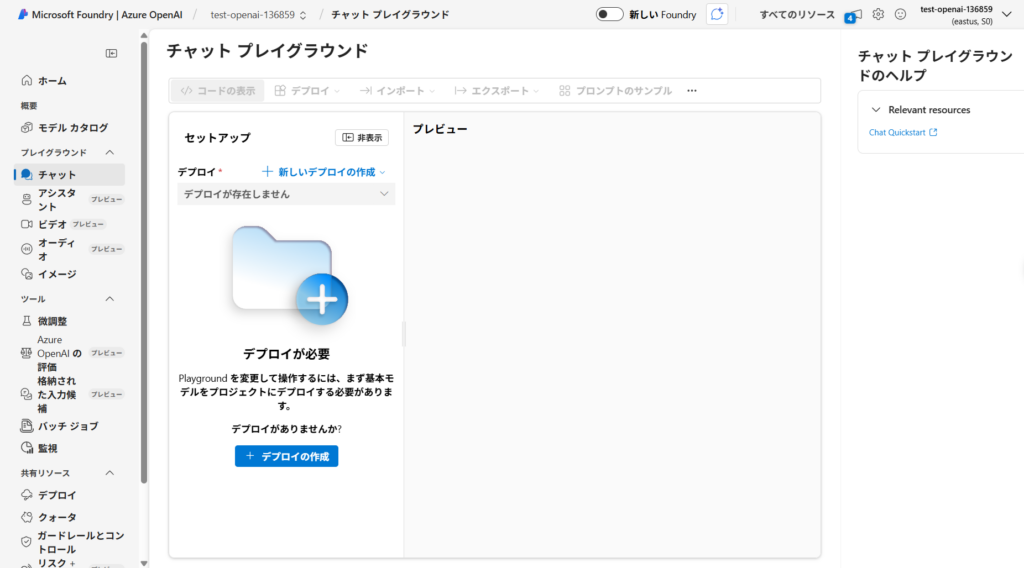
Task: Click the 監視 monitoring icon
Action: point(27,448)
